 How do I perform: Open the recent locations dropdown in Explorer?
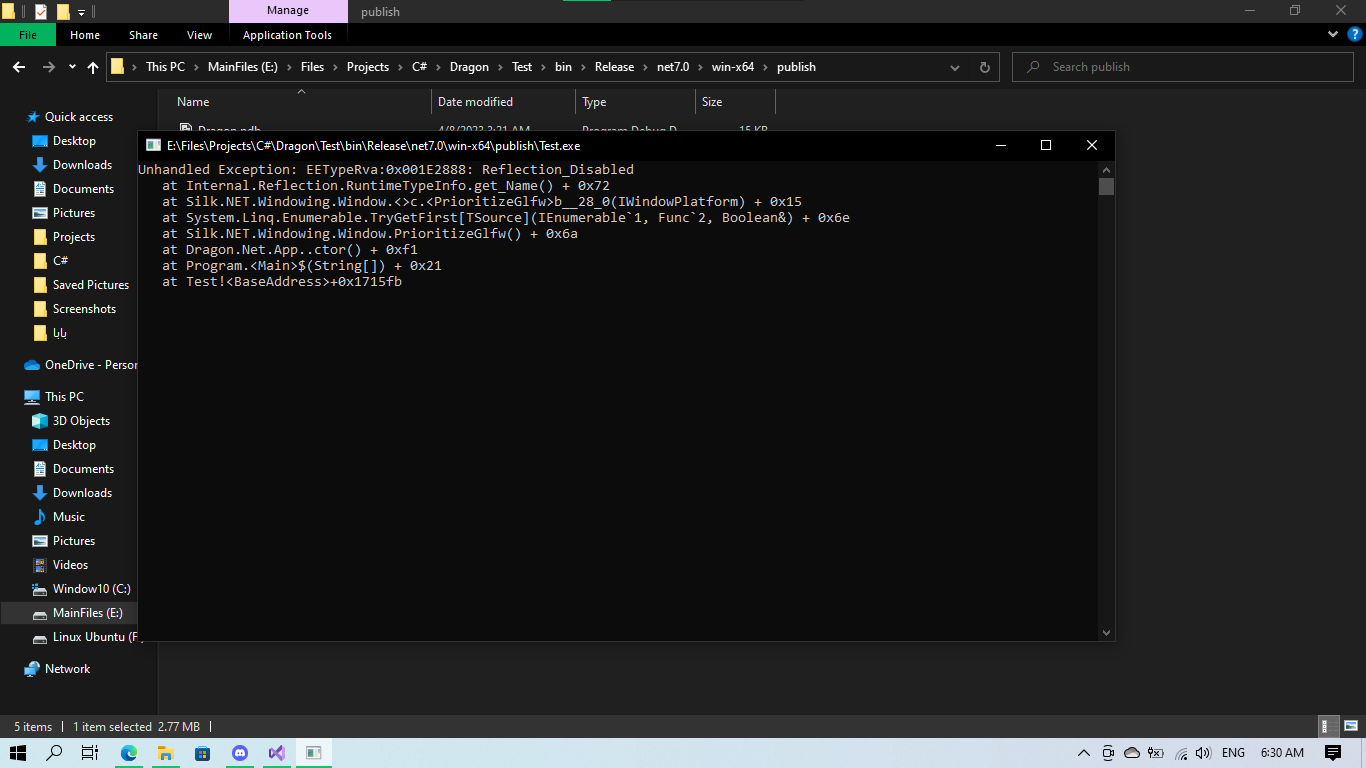72,67
